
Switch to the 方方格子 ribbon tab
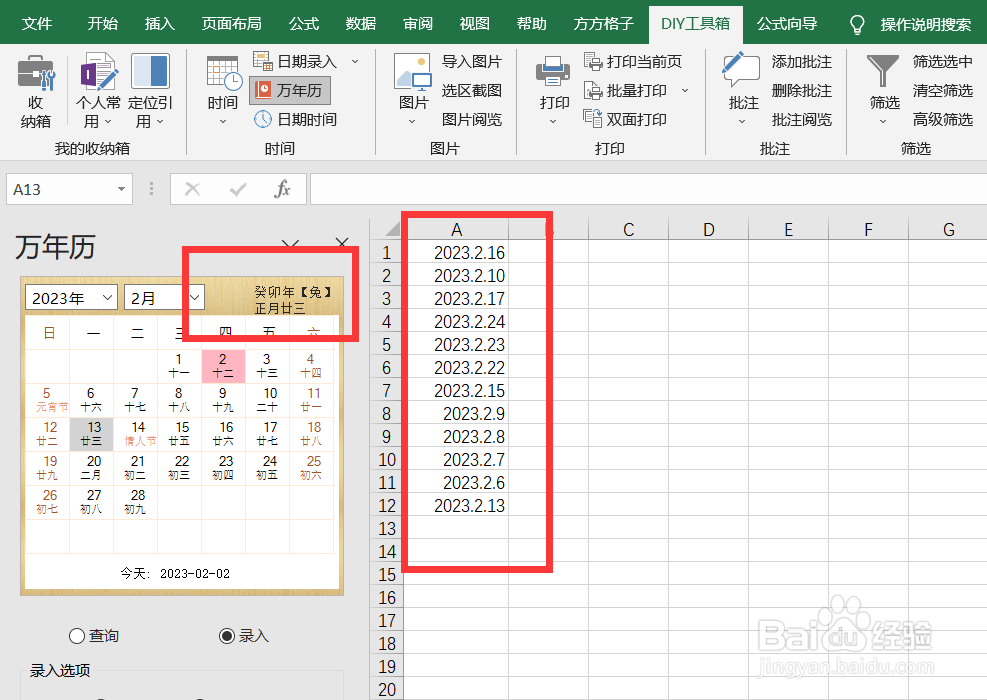603,22
